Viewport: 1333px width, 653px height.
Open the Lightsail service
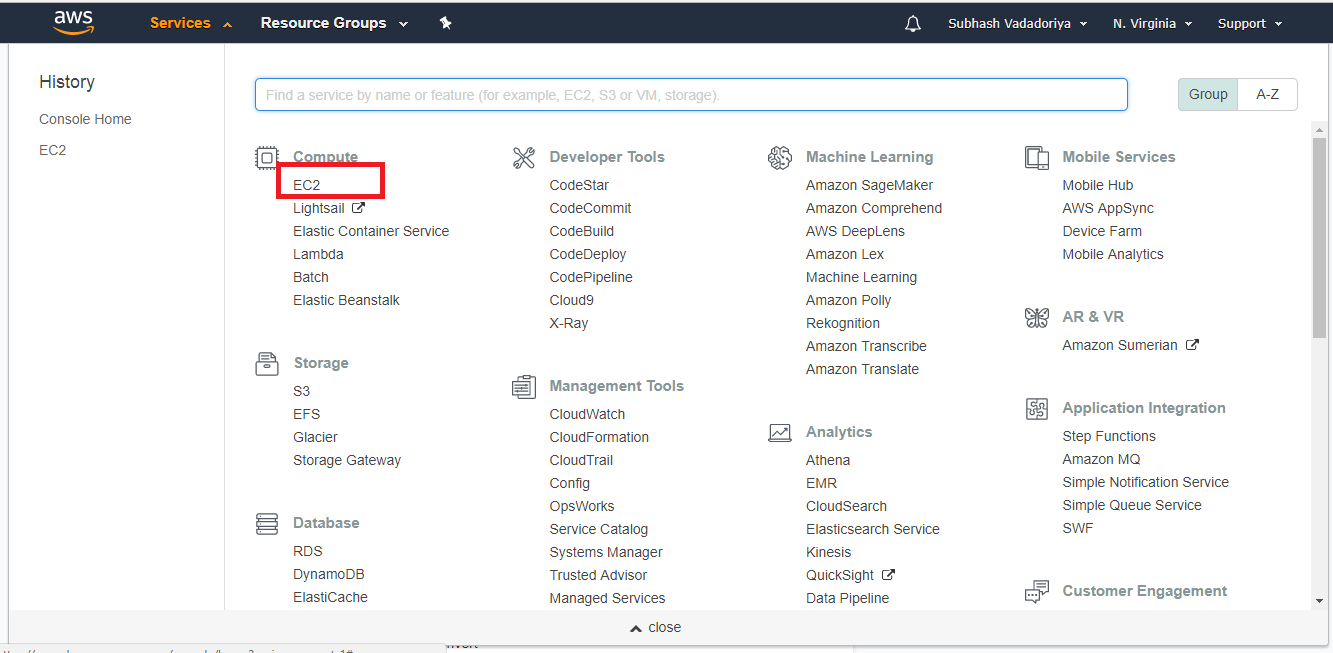[x=319, y=208]
